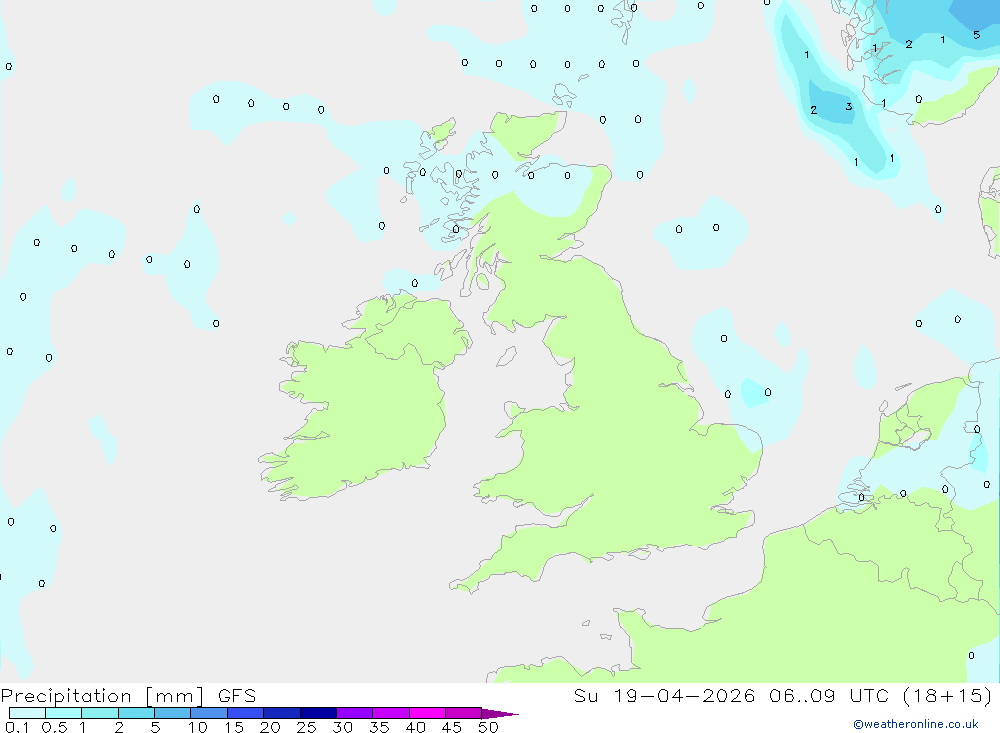
Task: Click the legend label '10' under the color bar
Action: (197, 727)
